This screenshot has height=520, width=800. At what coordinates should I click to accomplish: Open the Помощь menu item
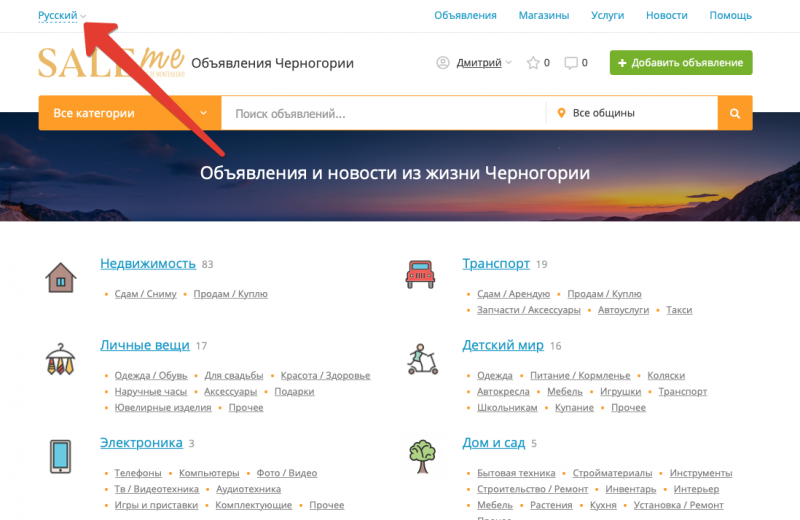tap(730, 16)
